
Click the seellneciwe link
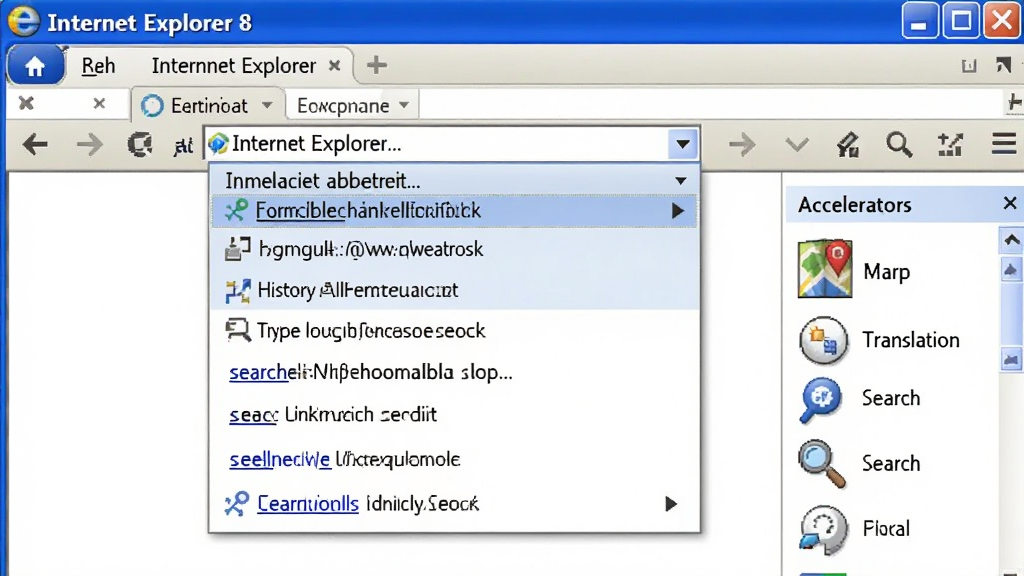(x=280, y=460)
